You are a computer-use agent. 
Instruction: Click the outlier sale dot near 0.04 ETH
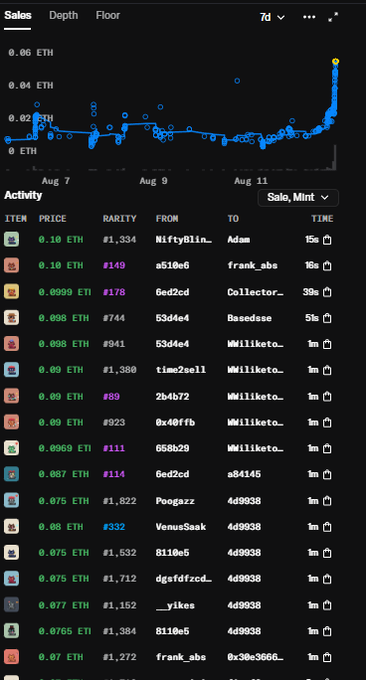pos(237,81)
